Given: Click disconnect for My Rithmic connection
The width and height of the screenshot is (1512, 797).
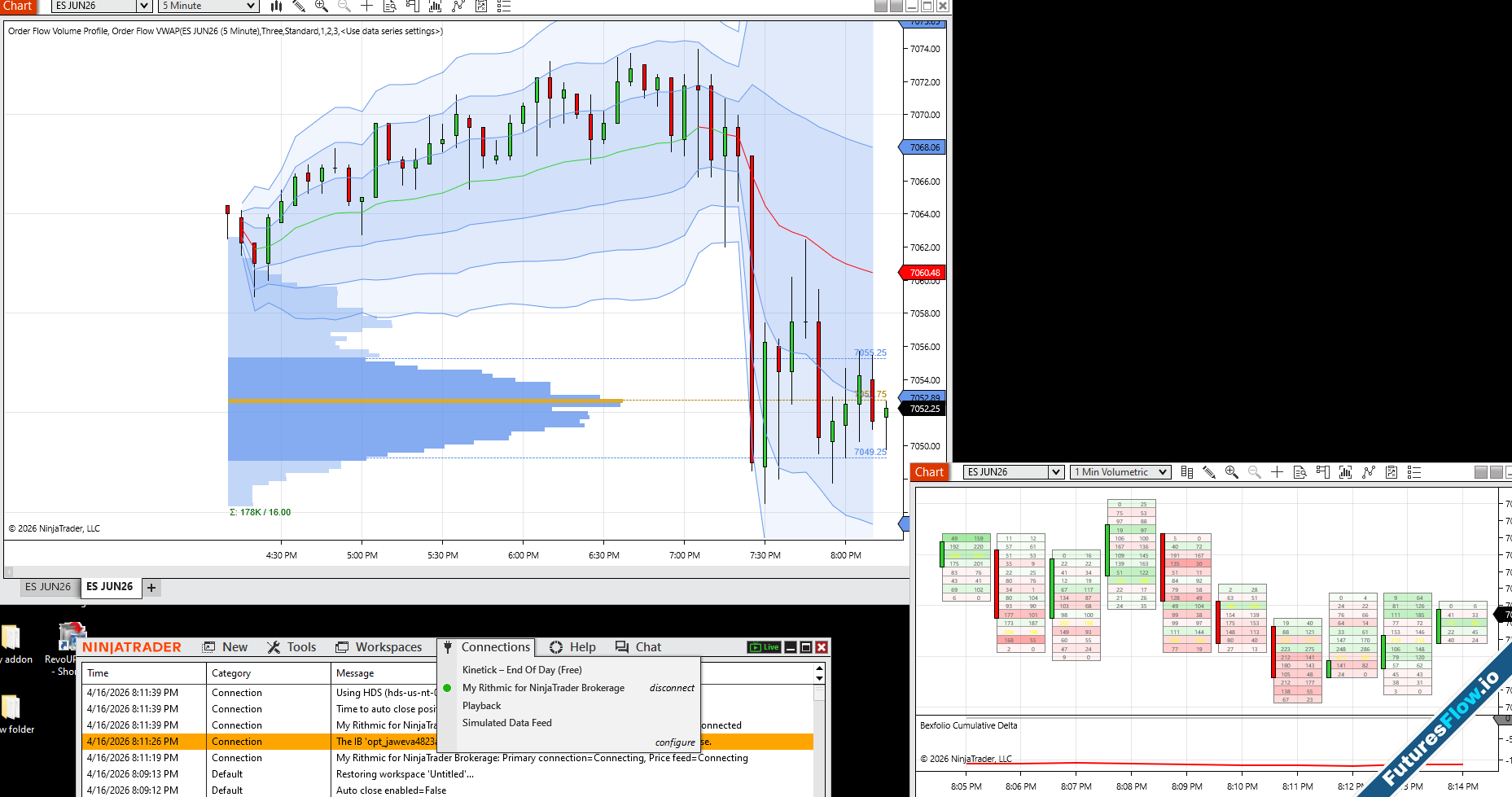Looking at the screenshot, I should pyautogui.click(x=672, y=688).
